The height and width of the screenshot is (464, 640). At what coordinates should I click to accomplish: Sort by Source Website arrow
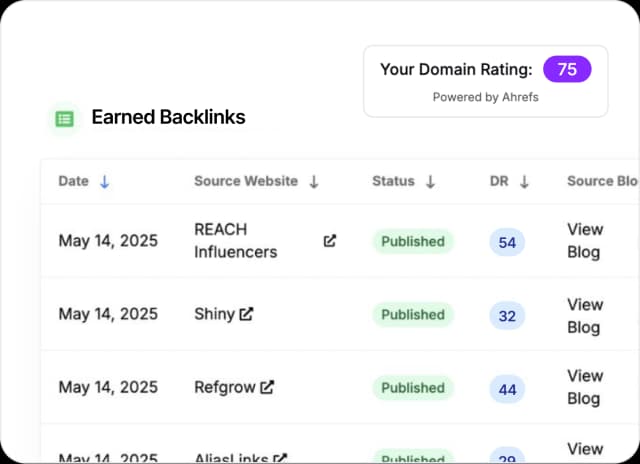(x=314, y=181)
